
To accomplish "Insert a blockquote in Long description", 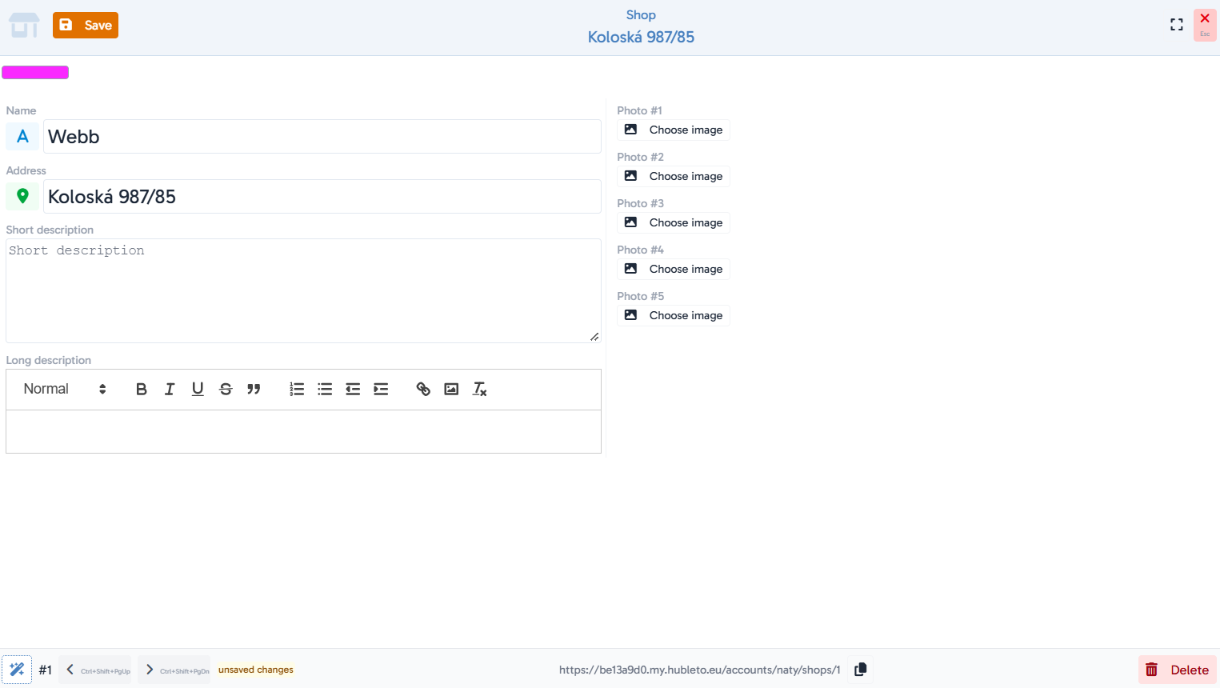I will [x=254, y=389].
